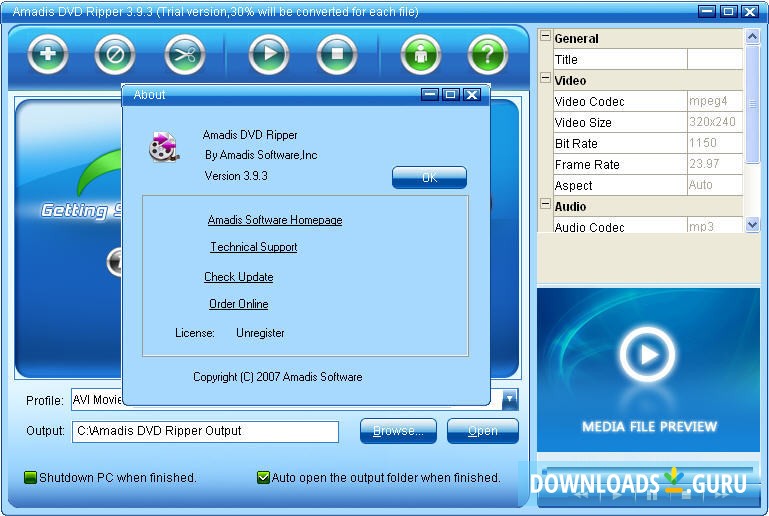Start conversion with the Play toolbar button
The width and height of the screenshot is (769, 516).
coord(269,54)
